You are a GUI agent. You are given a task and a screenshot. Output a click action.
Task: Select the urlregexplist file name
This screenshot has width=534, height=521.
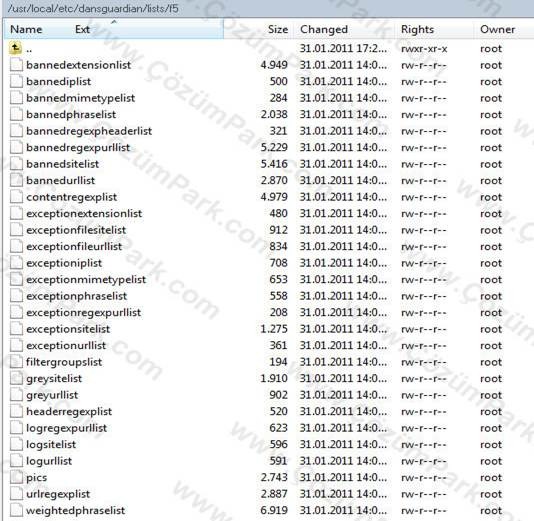click(x=58, y=494)
